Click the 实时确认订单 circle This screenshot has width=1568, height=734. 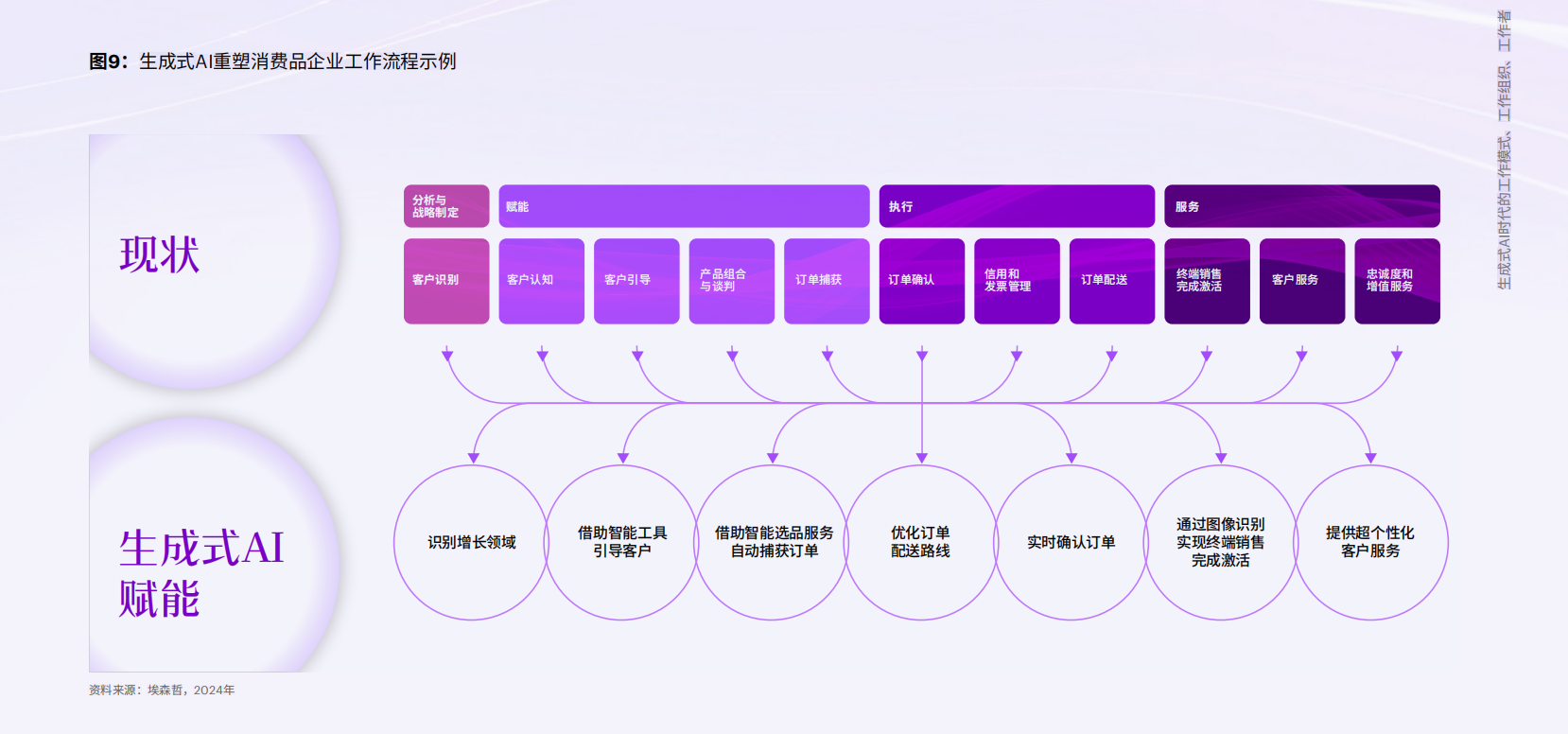pyautogui.click(x=1071, y=542)
